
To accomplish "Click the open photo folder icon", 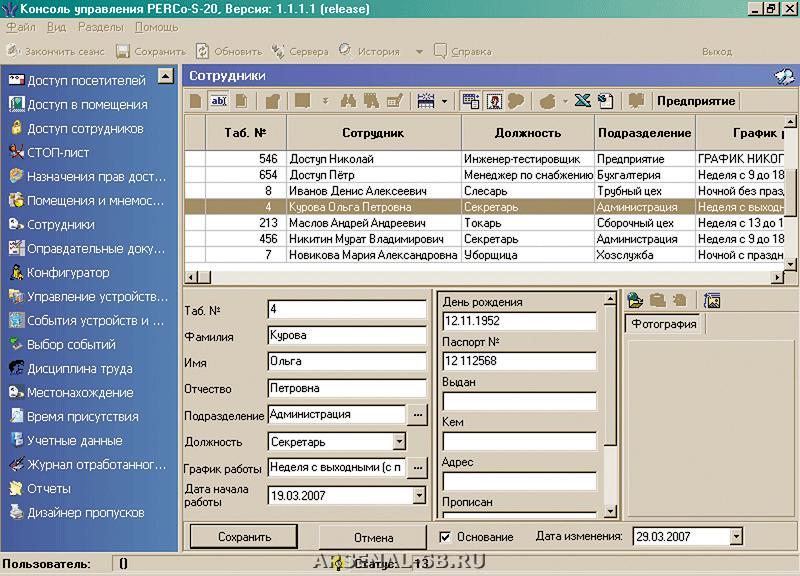I will (634, 300).
